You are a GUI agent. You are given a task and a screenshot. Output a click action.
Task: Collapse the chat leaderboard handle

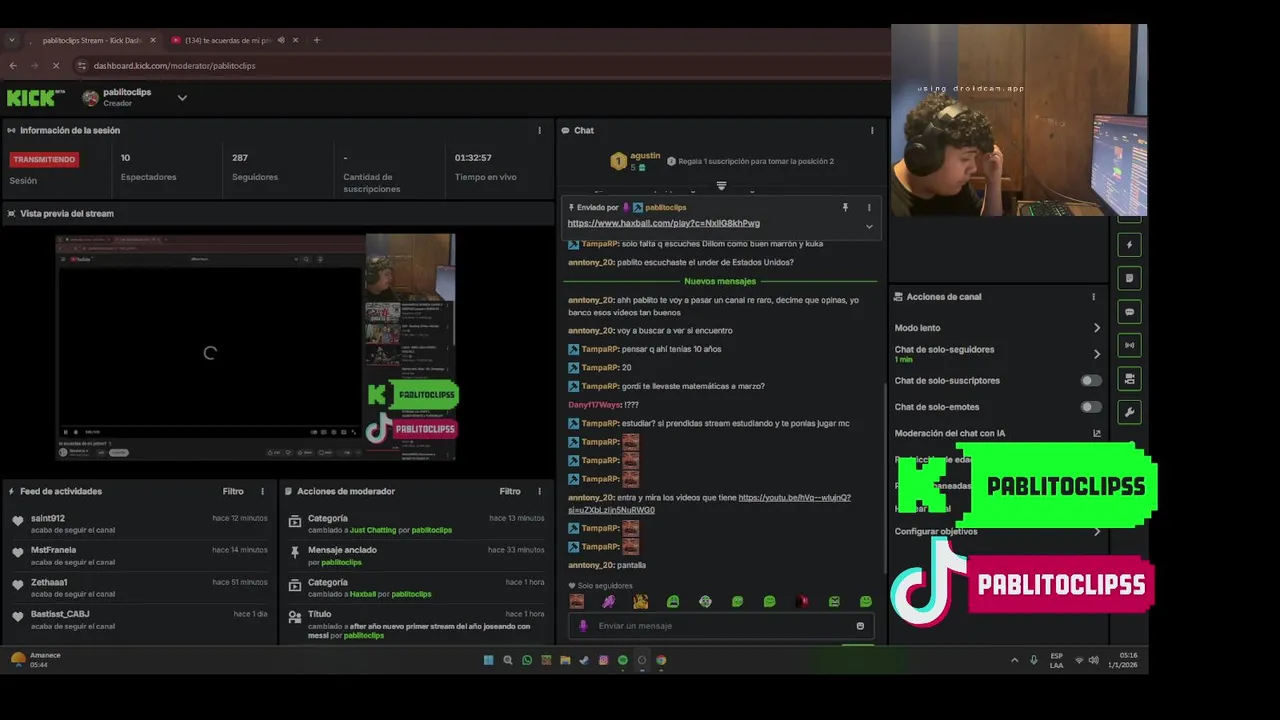(x=721, y=186)
